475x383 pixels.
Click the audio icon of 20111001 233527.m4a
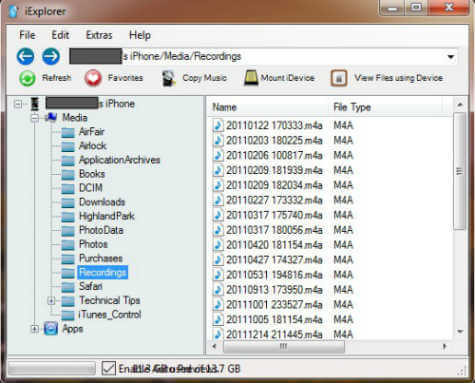[x=218, y=305]
